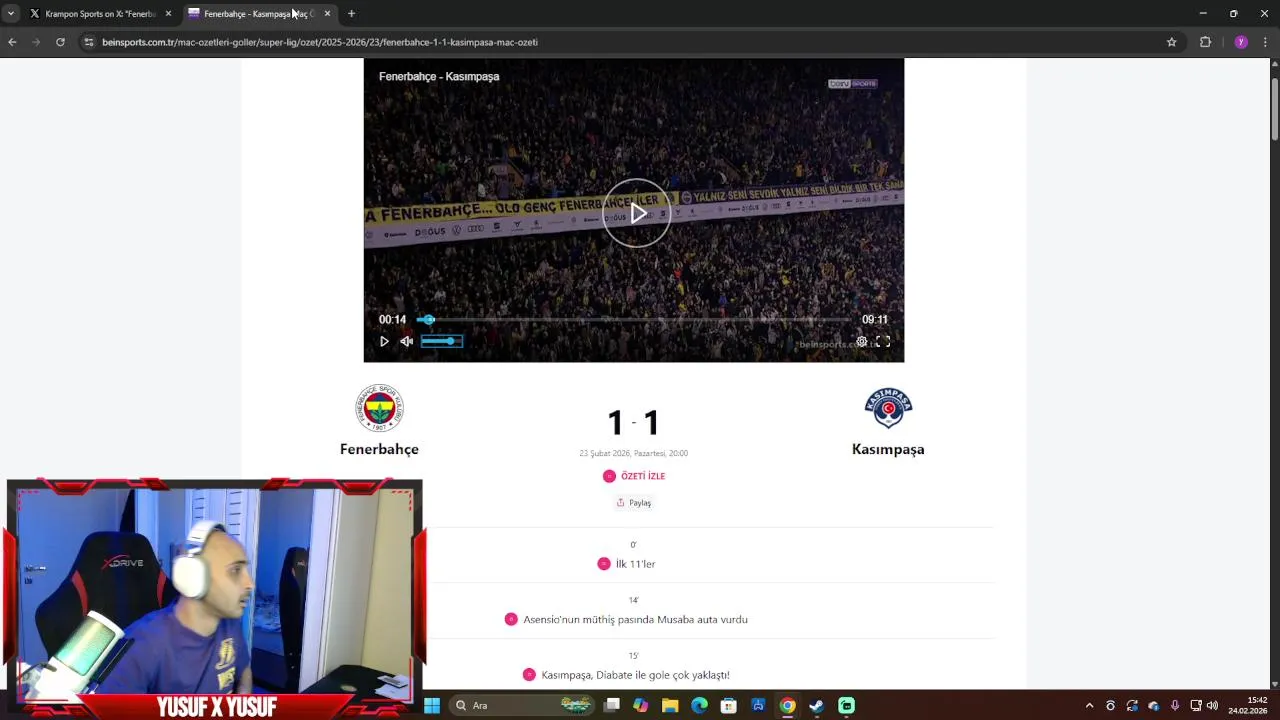Open the volume speaker tray icon
The height and width of the screenshot is (720, 1280).
click(1212, 705)
